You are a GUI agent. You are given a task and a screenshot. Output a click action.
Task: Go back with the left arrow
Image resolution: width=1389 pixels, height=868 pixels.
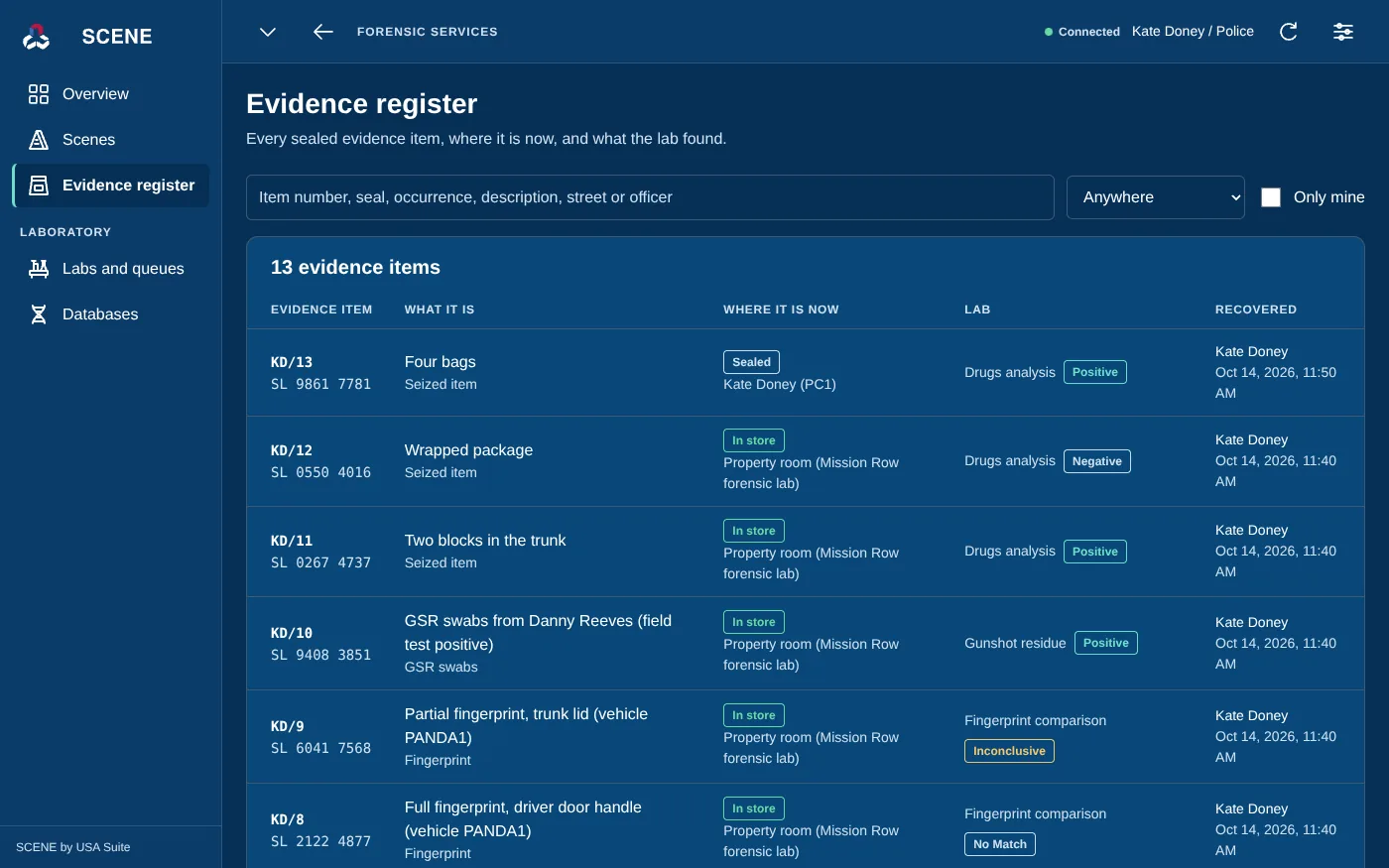pyautogui.click(x=322, y=32)
